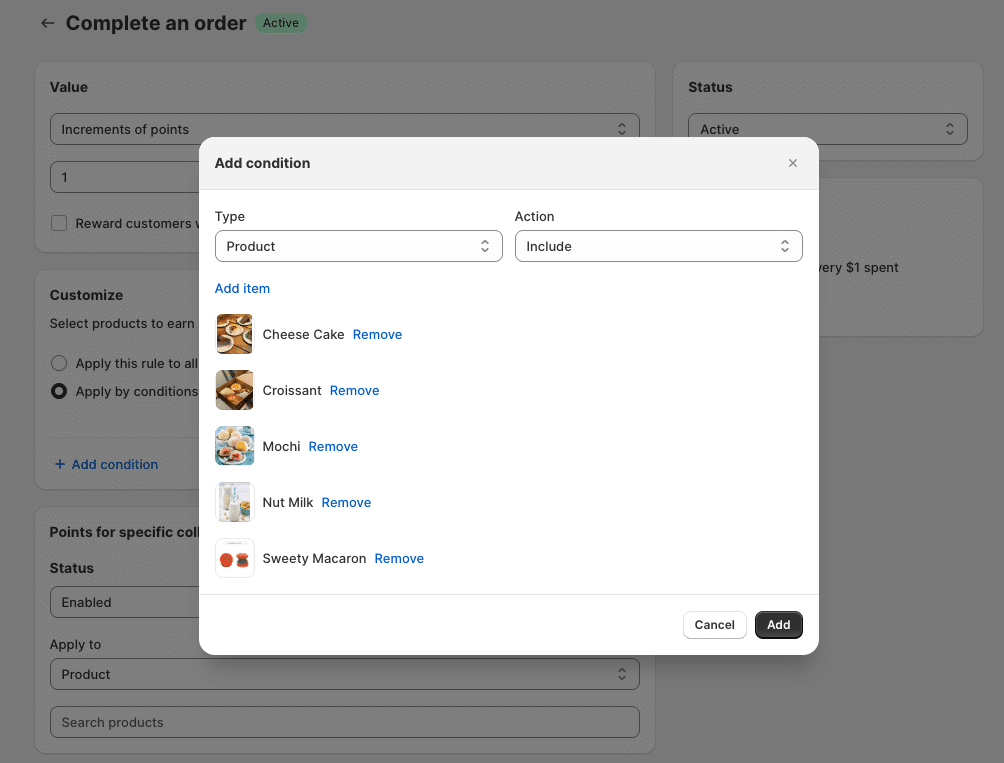Check the Reward customers checkbox
1004x763 pixels.
pyautogui.click(x=59, y=223)
